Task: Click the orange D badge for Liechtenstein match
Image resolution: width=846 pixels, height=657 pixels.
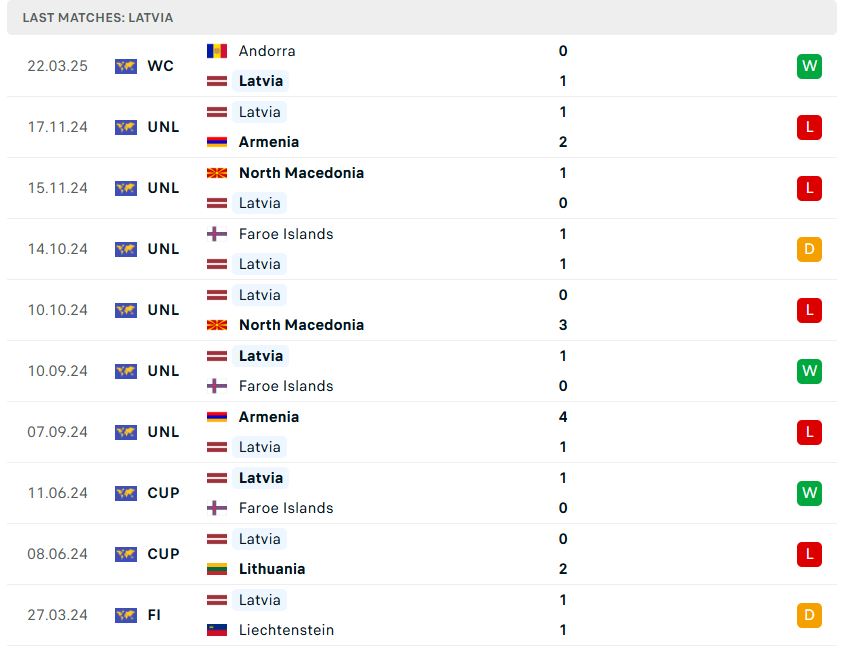Action: pos(809,615)
